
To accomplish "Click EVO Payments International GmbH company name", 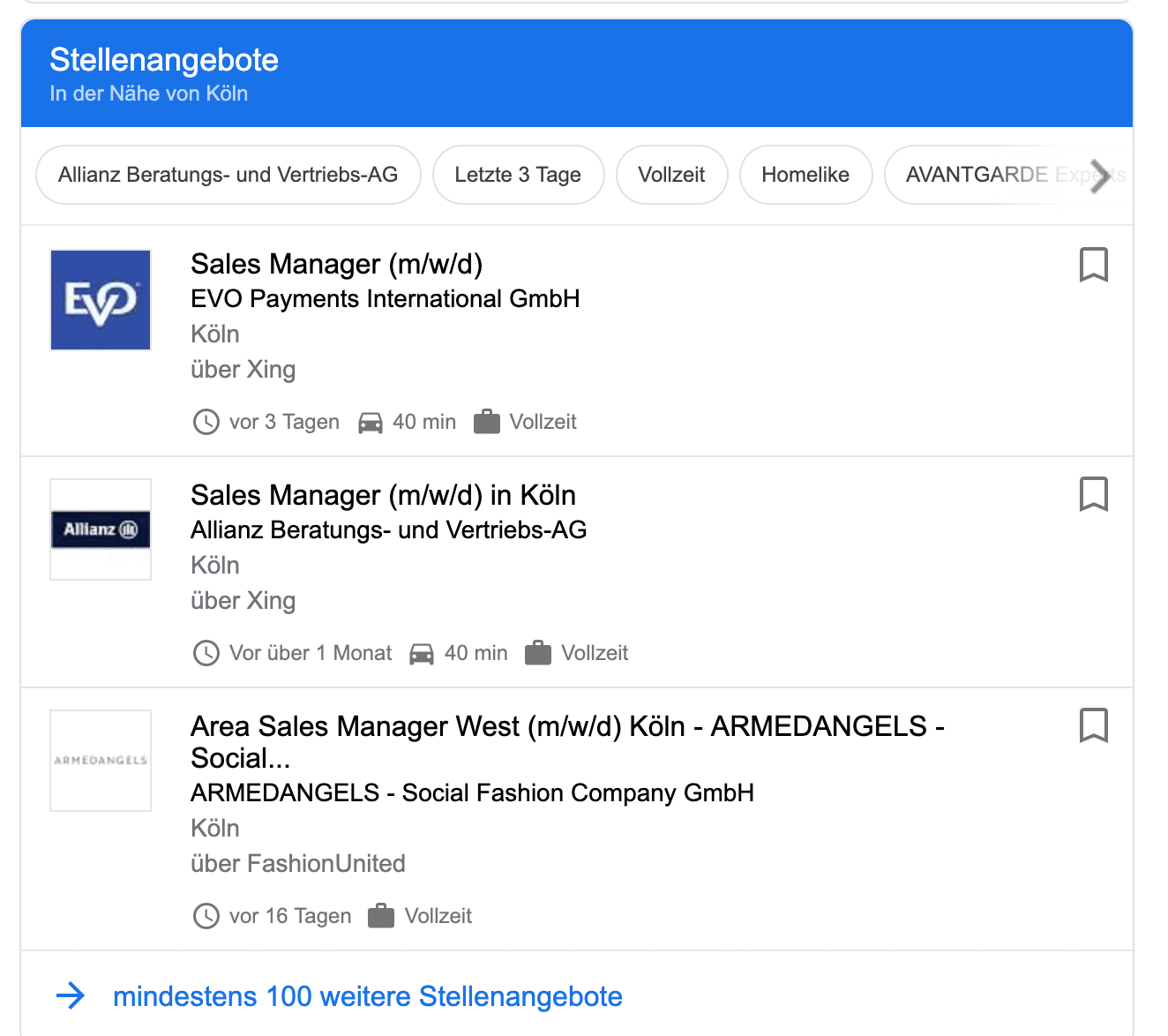I will coord(386,299).
